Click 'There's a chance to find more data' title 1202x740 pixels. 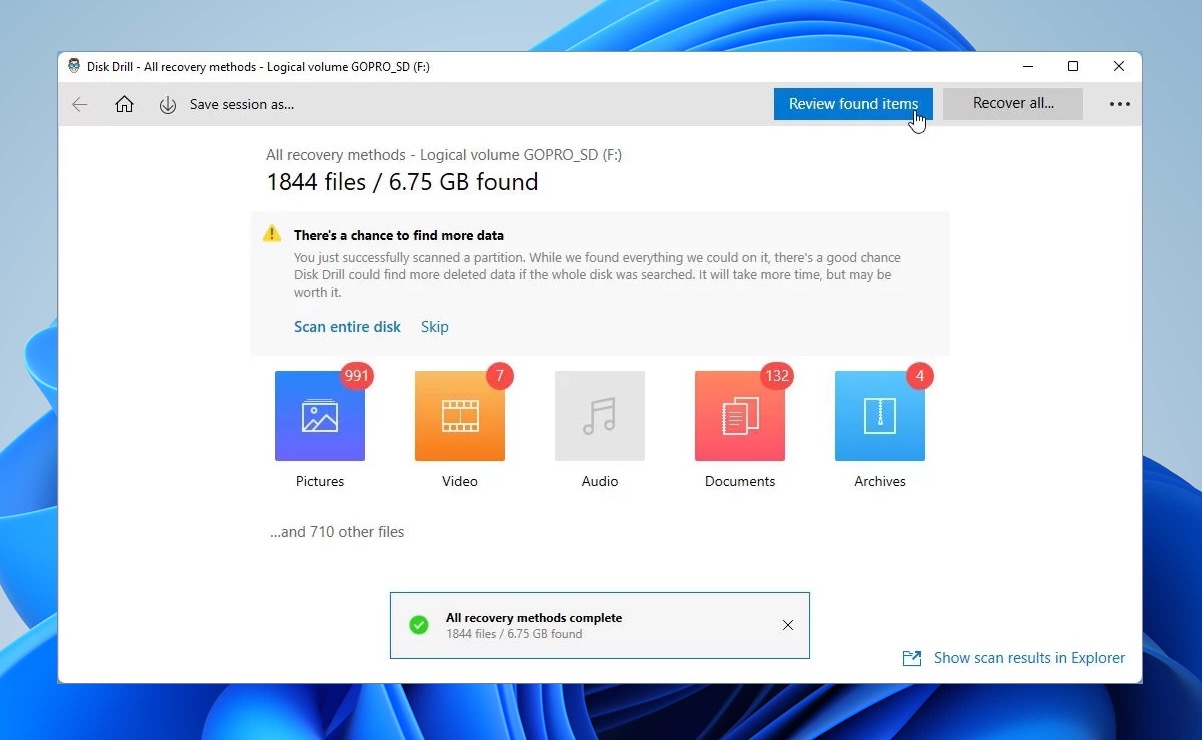tap(399, 236)
